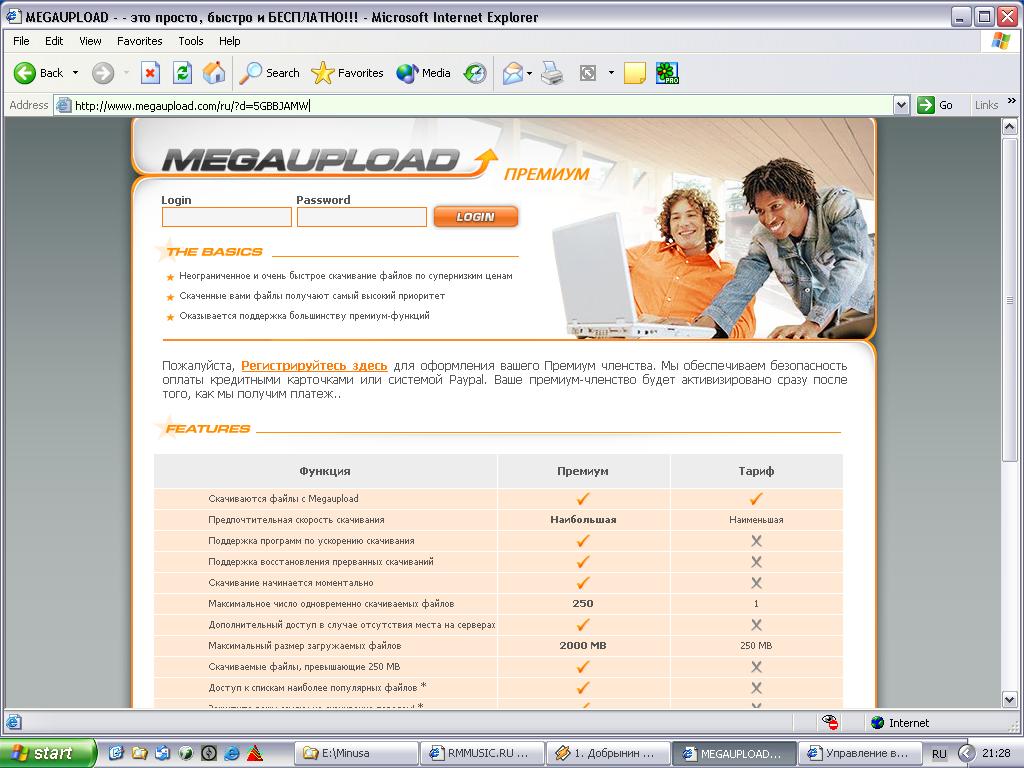Launch Internet Explorer from Quick Launch
The image size is (1024, 768).
tap(231, 753)
